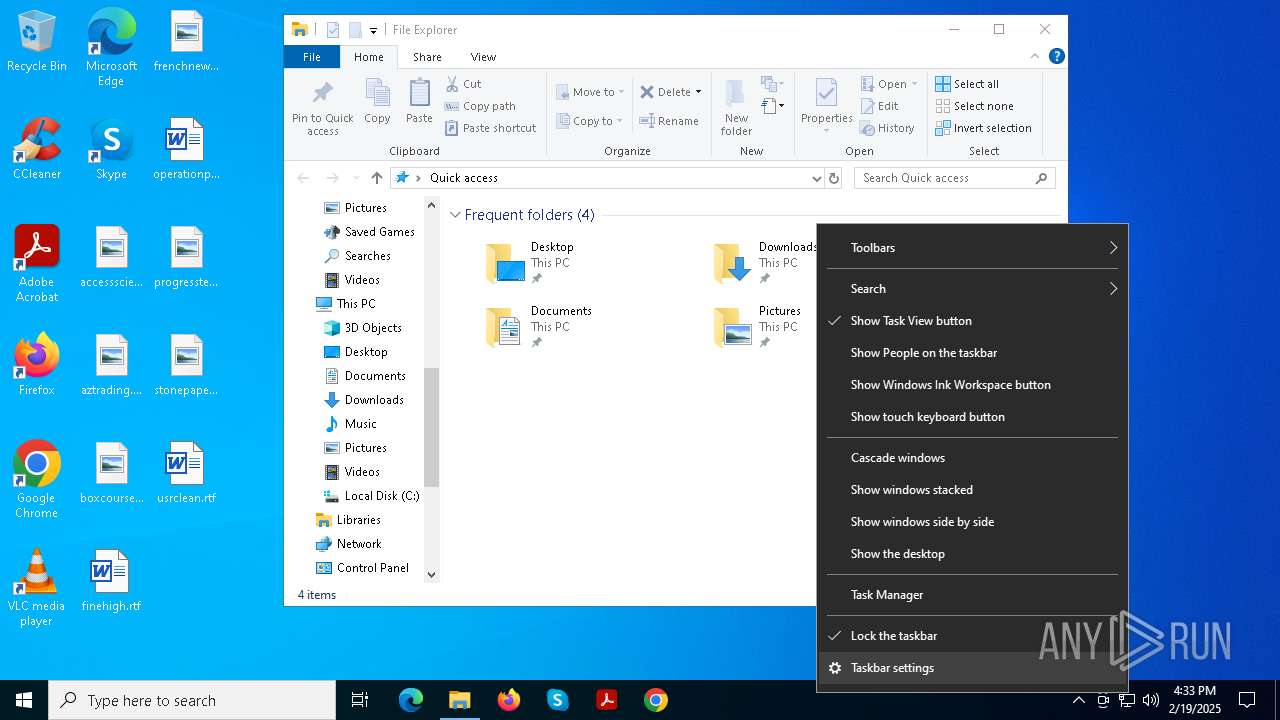This screenshot has height=720, width=1280.
Task: Collapse the ribbon with chevron
Action: click(x=1035, y=57)
